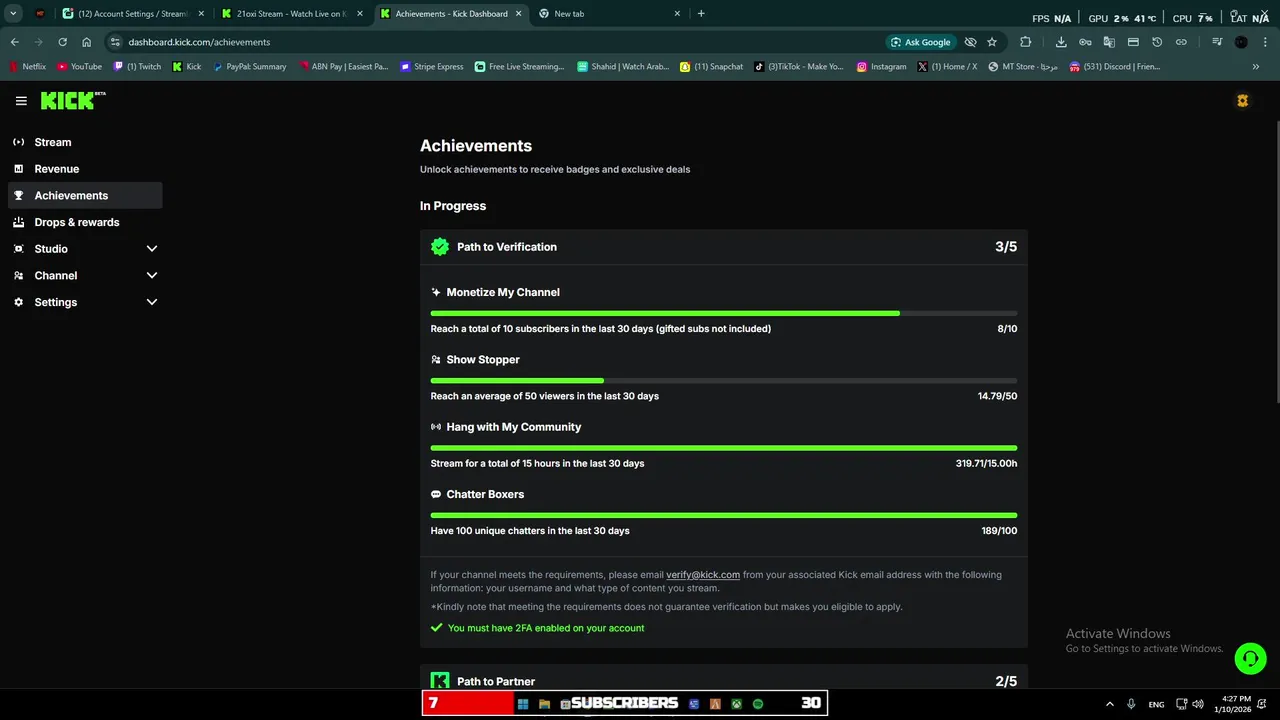Image resolution: width=1280 pixels, height=720 pixels.
Task: Close the New tab browser tab
Action: tap(677, 14)
